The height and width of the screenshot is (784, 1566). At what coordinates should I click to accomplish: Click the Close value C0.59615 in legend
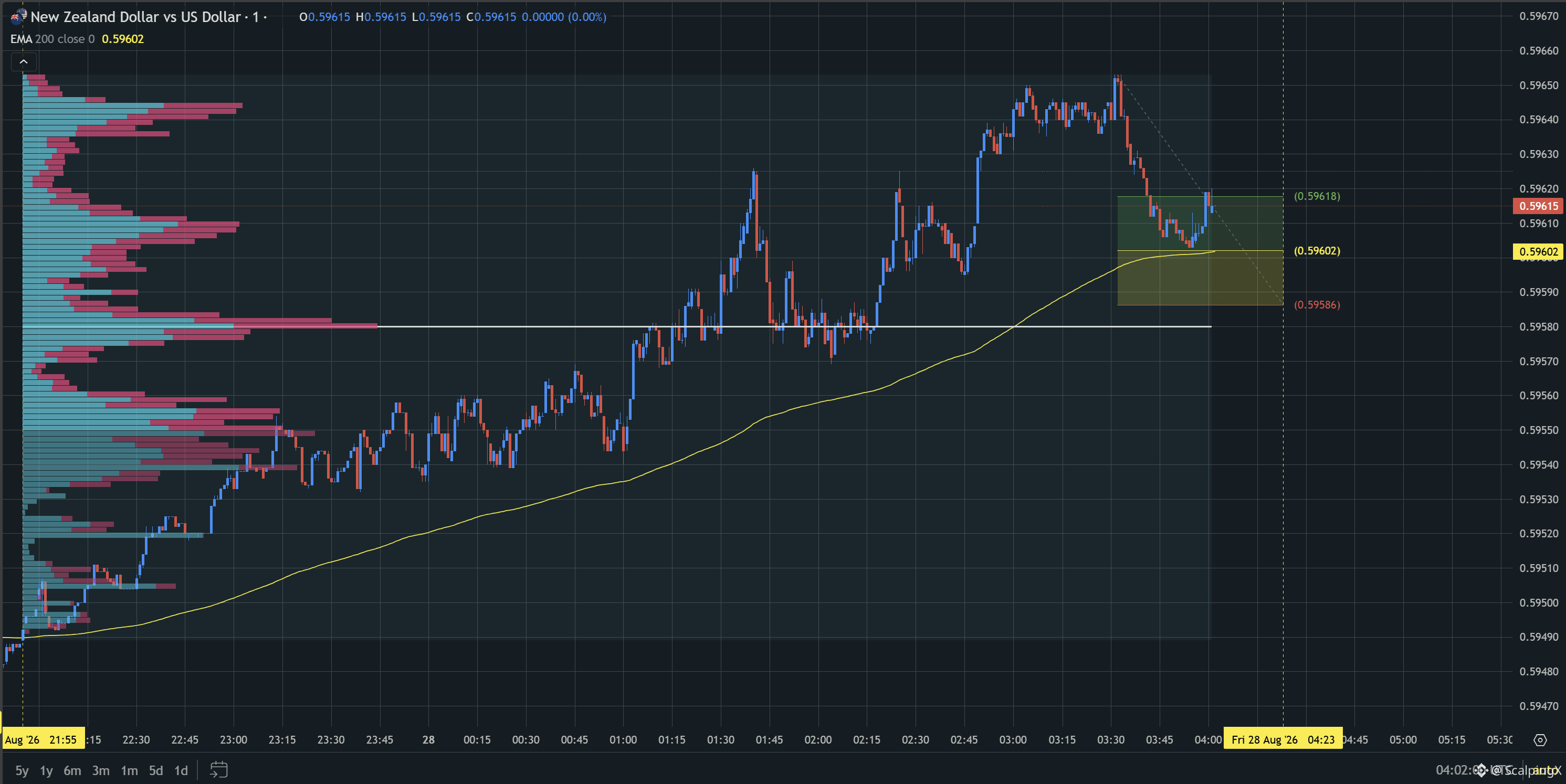click(491, 17)
